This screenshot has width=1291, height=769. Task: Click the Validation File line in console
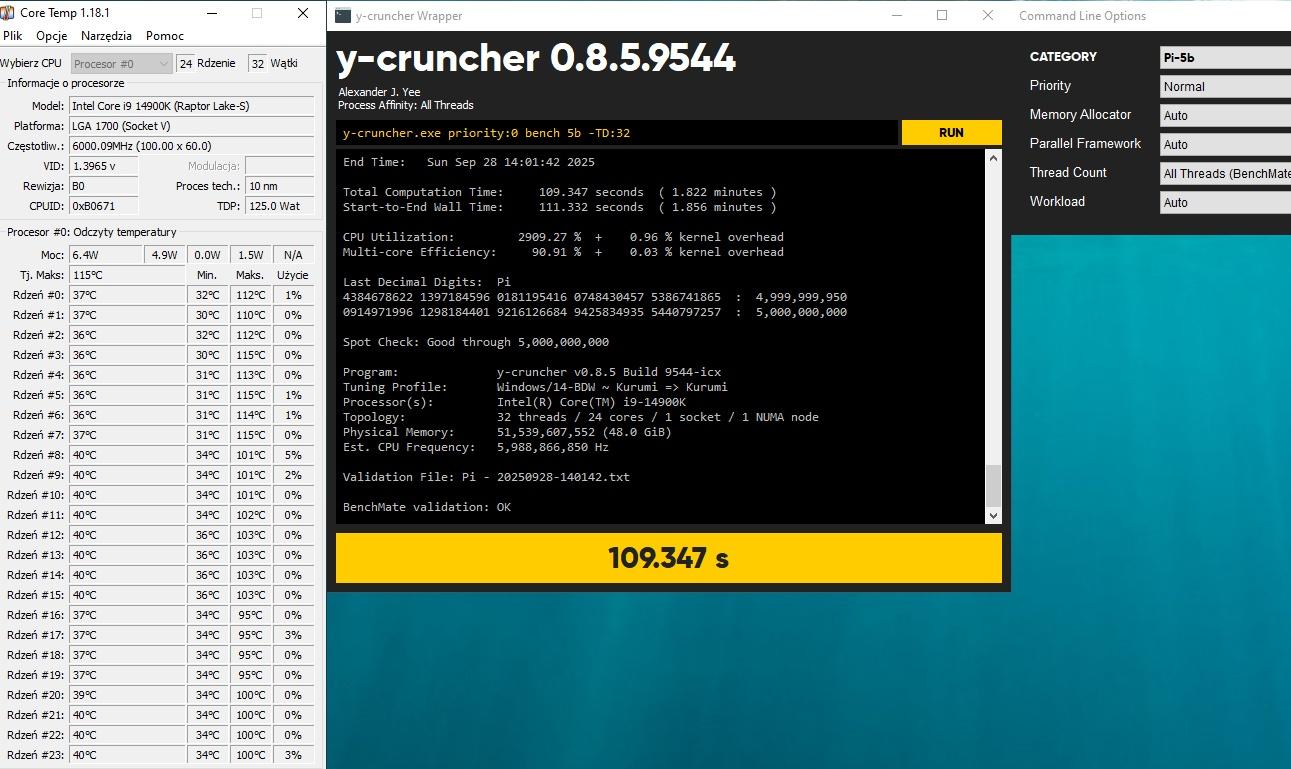tap(486, 477)
